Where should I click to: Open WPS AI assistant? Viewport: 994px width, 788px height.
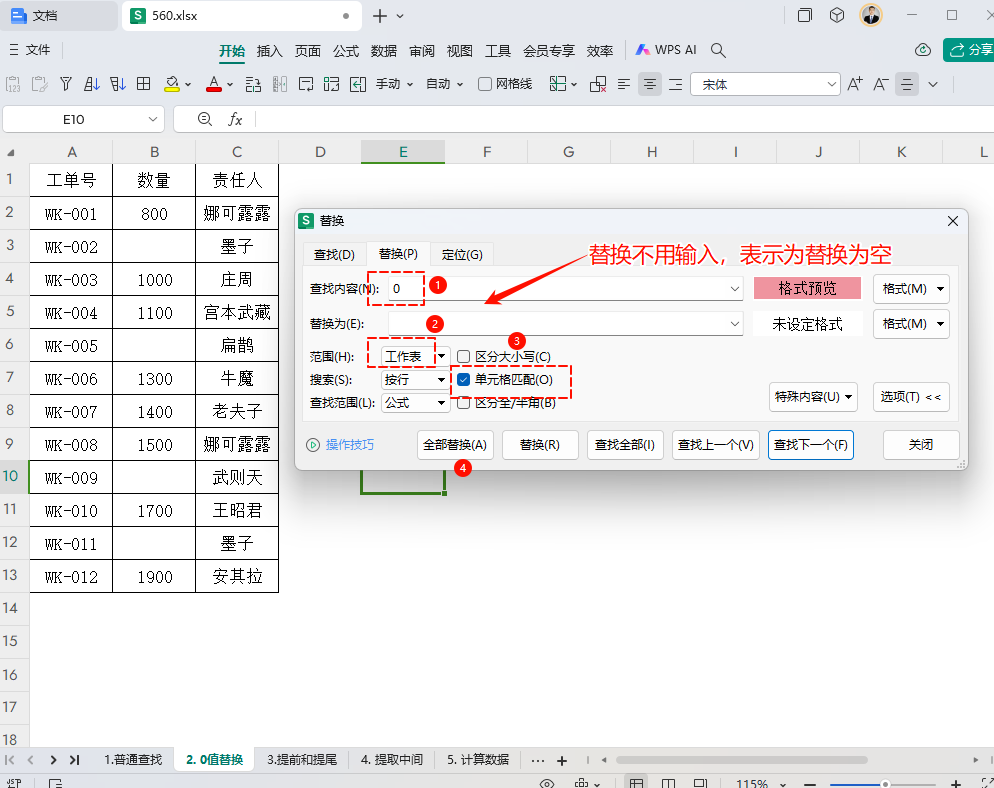(666, 50)
